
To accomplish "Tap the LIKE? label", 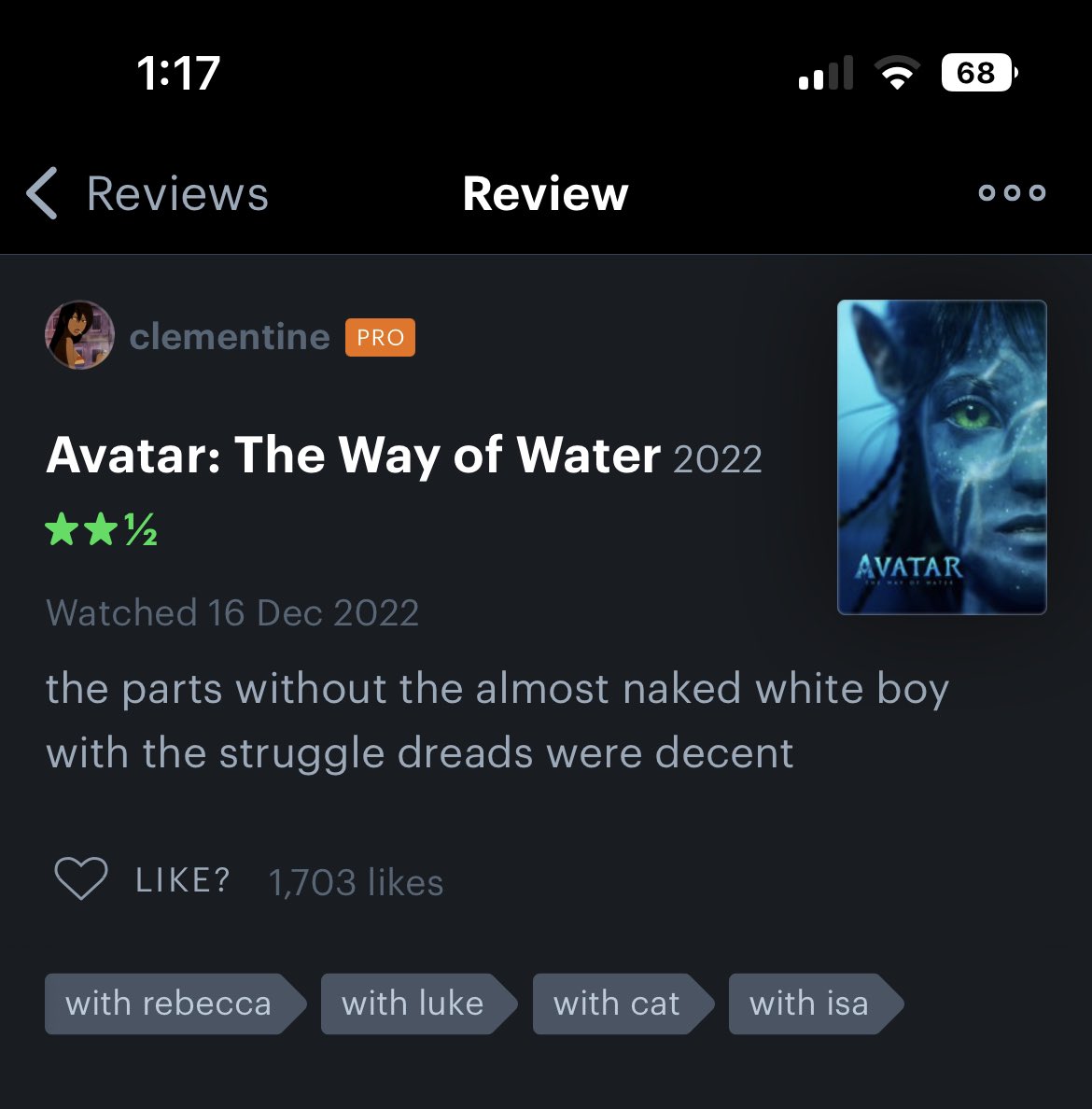I will tap(183, 880).
